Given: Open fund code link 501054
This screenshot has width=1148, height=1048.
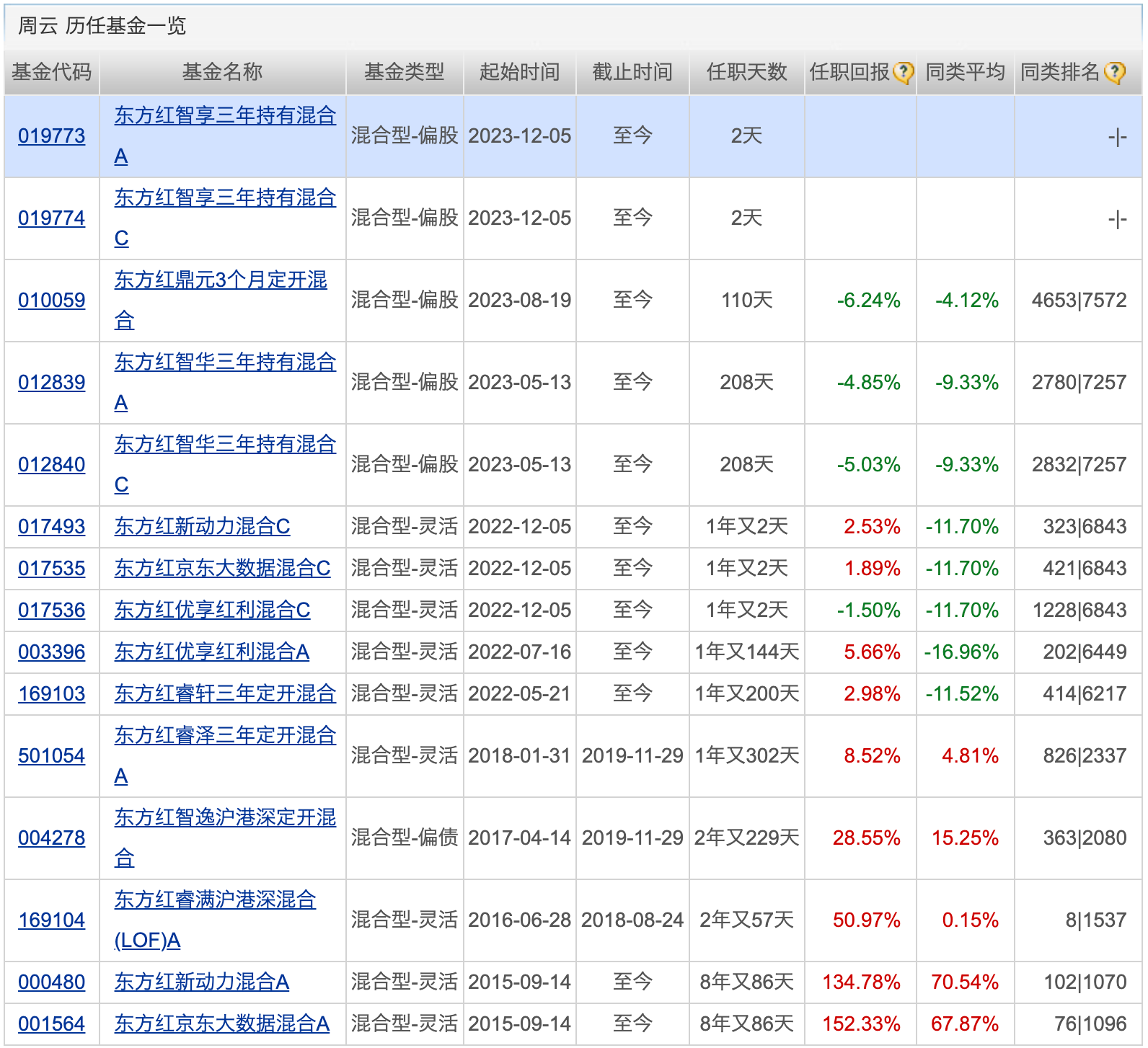Looking at the screenshot, I should [52, 756].
